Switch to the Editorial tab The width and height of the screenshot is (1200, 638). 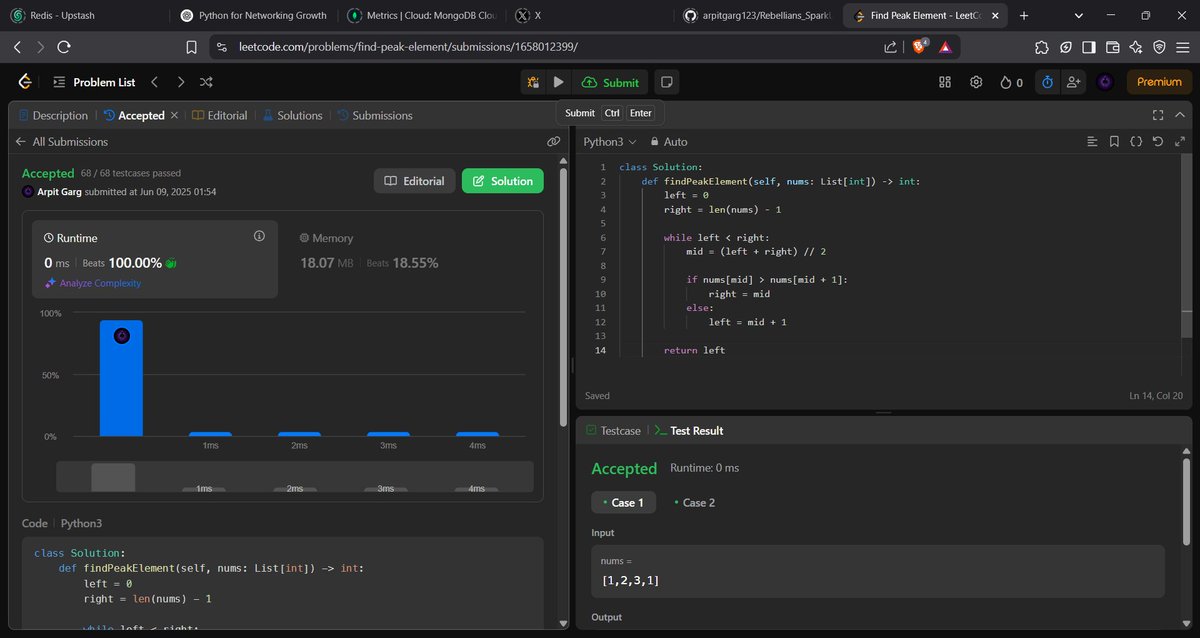219,115
